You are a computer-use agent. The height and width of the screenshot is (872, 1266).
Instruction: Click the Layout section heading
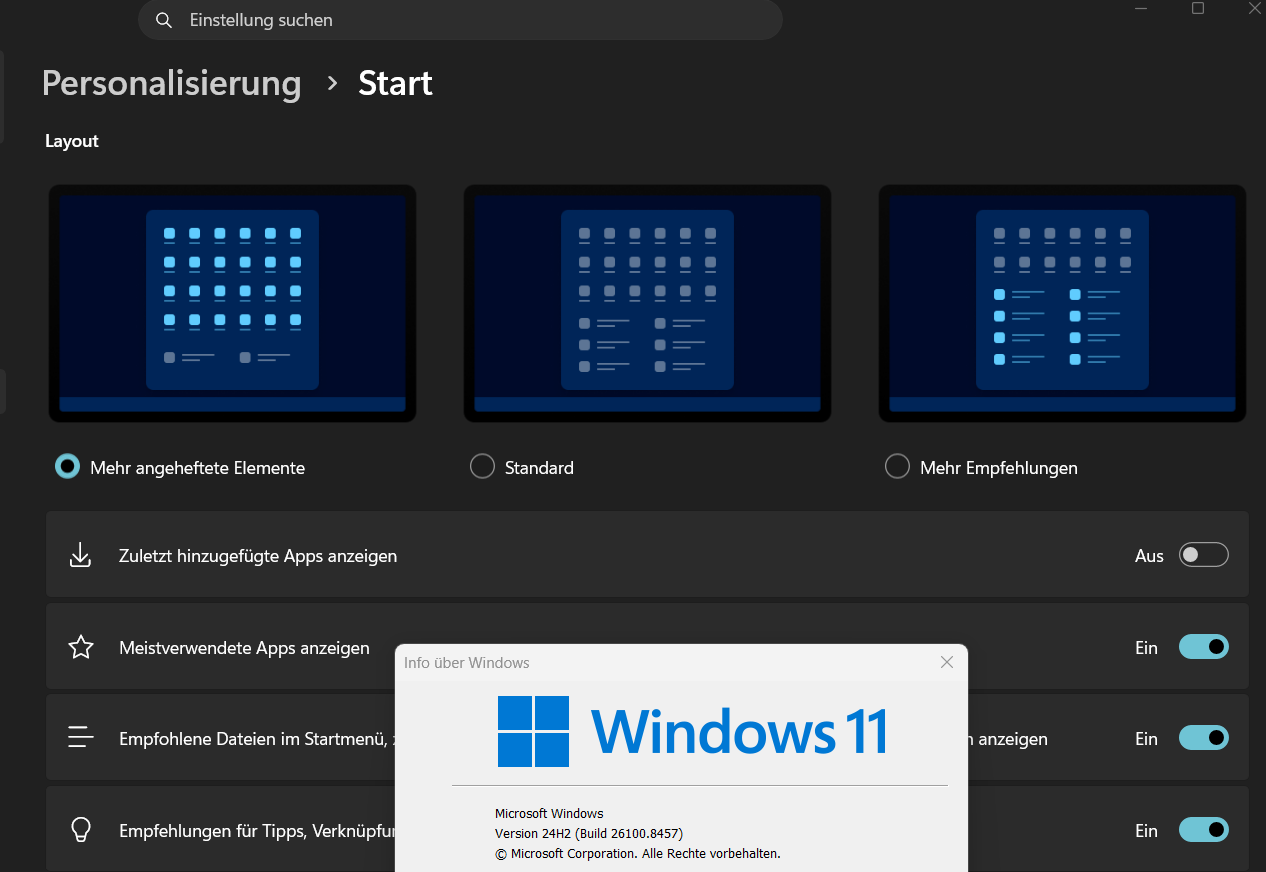coord(72,141)
